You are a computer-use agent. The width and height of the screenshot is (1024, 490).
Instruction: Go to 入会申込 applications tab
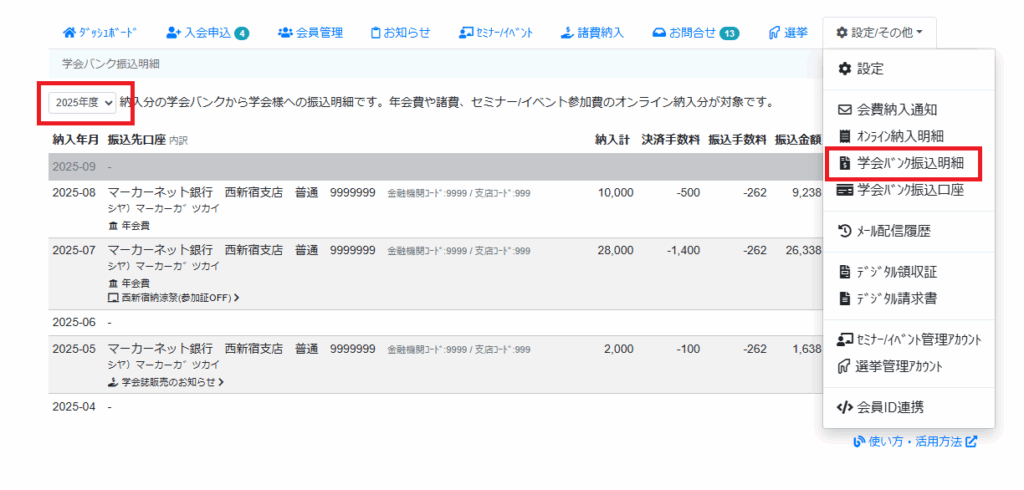point(207,33)
